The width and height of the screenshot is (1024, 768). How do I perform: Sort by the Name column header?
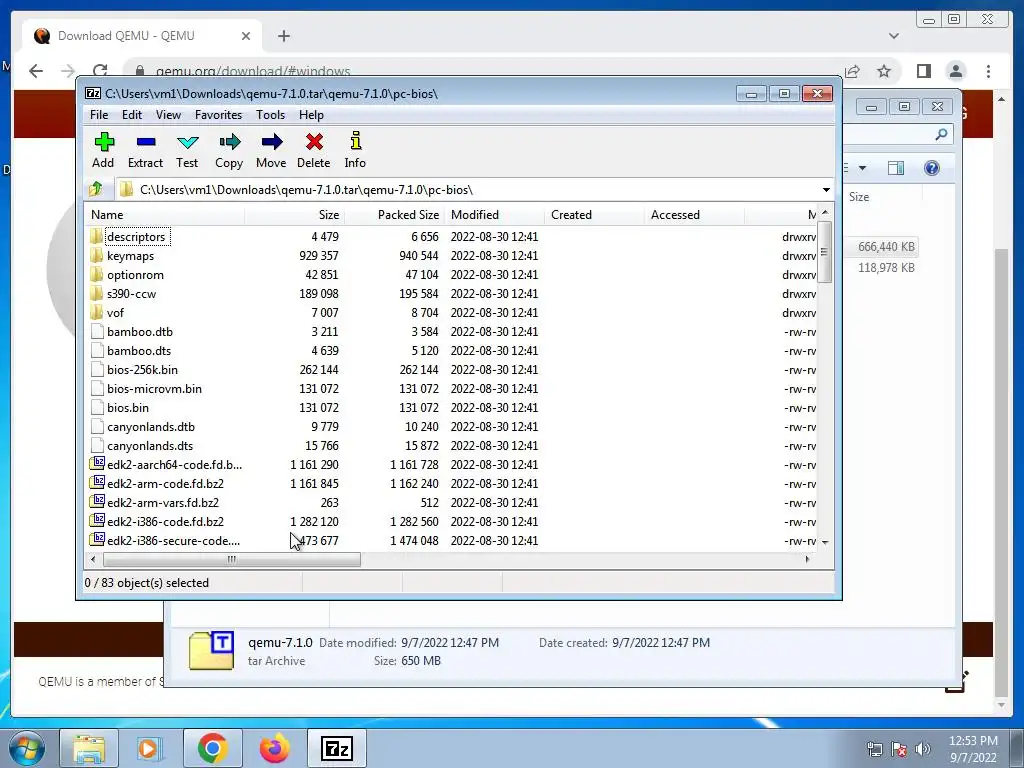coord(165,215)
